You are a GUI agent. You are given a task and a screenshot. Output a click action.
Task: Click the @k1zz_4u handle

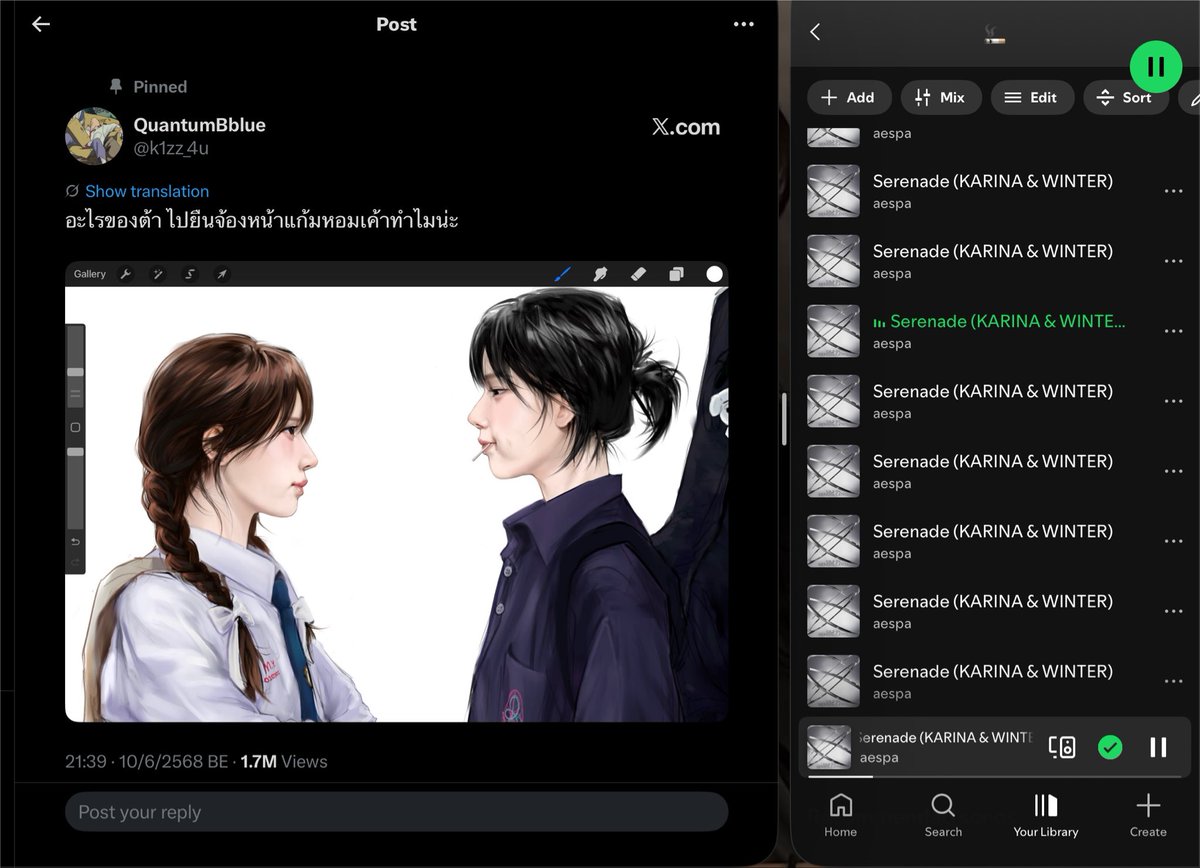pyautogui.click(x=171, y=149)
